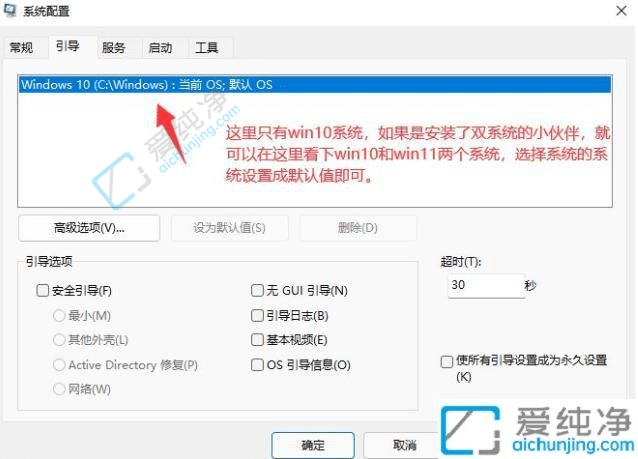Confirm with the 确定 button
This screenshot has height=459, width=638.
313,445
